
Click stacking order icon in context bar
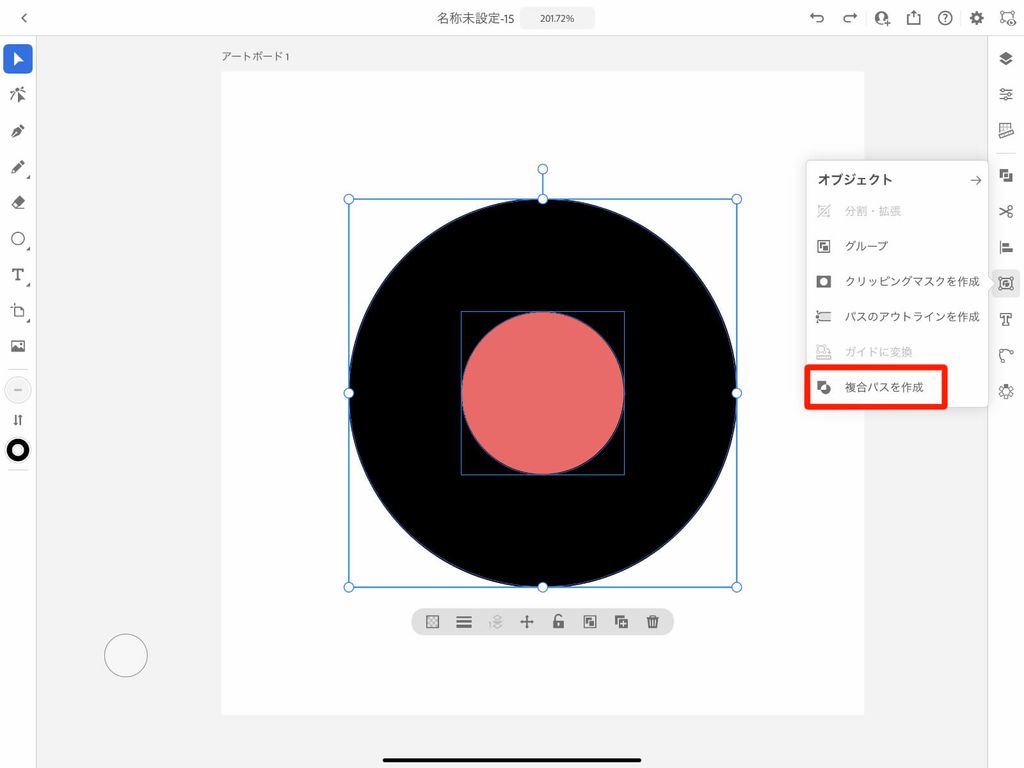[x=495, y=622]
